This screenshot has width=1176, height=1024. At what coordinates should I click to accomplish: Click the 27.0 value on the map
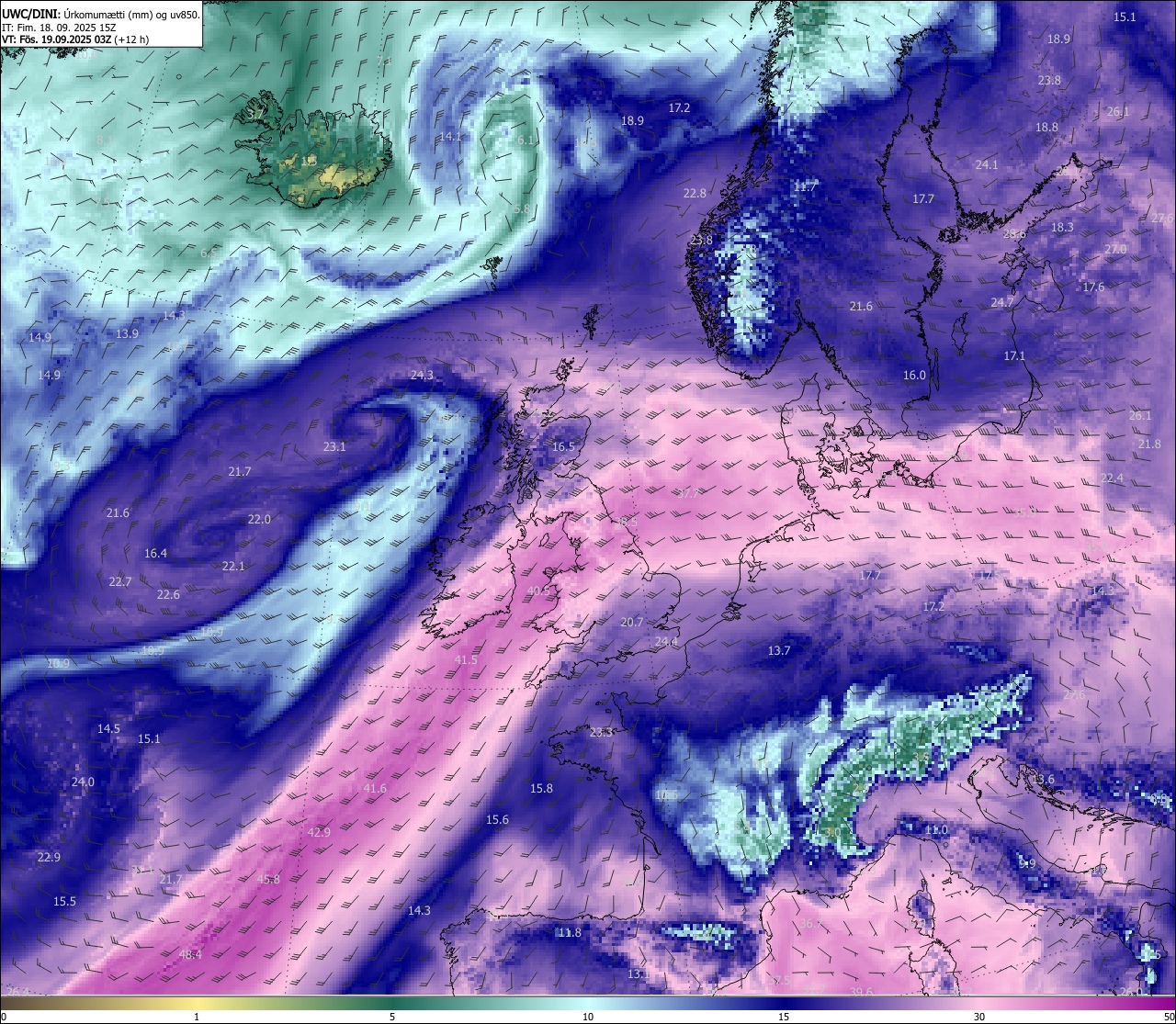point(1114,249)
